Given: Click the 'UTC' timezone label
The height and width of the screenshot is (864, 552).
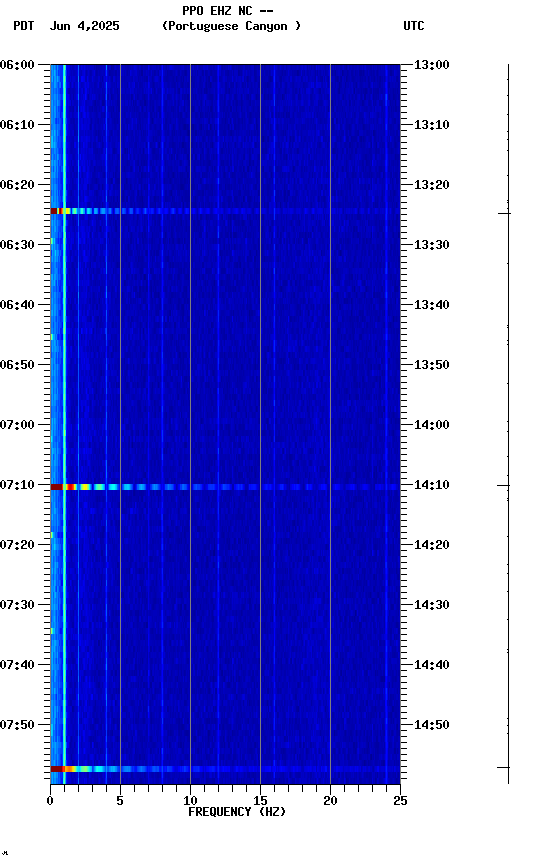Looking at the screenshot, I should [414, 26].
